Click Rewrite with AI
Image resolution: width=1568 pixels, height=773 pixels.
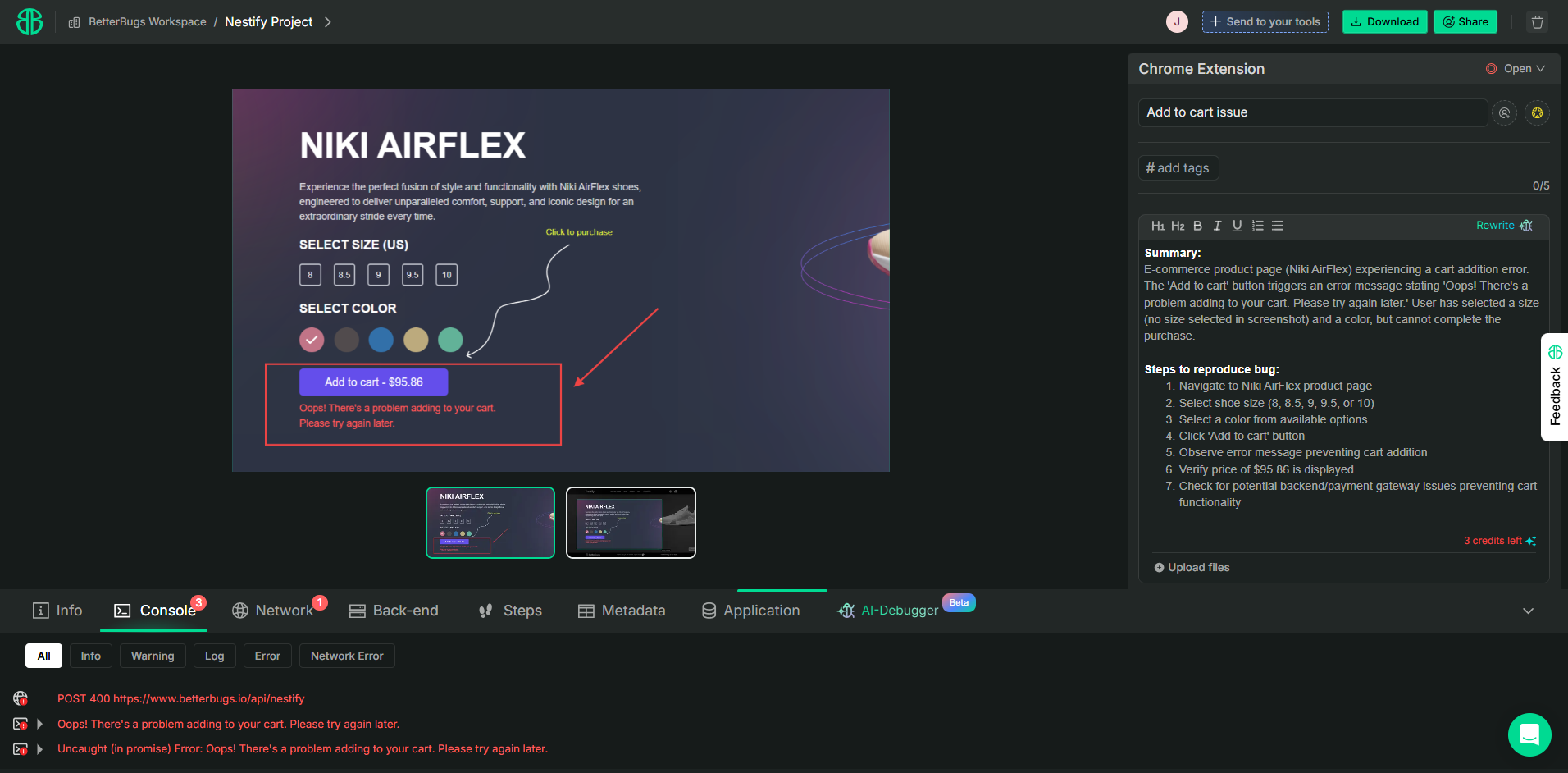(1504, 226)
